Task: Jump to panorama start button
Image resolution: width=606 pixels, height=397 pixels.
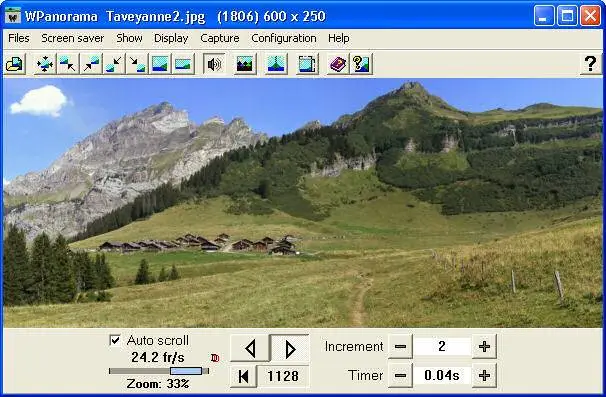Action: pyautogui.click(x=243, y=376)
